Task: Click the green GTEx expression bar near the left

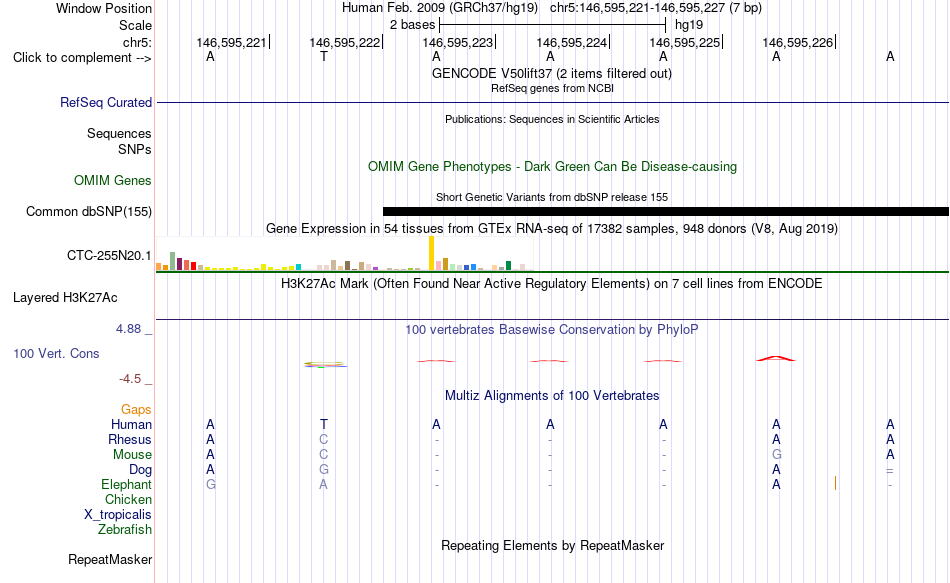Action: (x=173, y=261)
